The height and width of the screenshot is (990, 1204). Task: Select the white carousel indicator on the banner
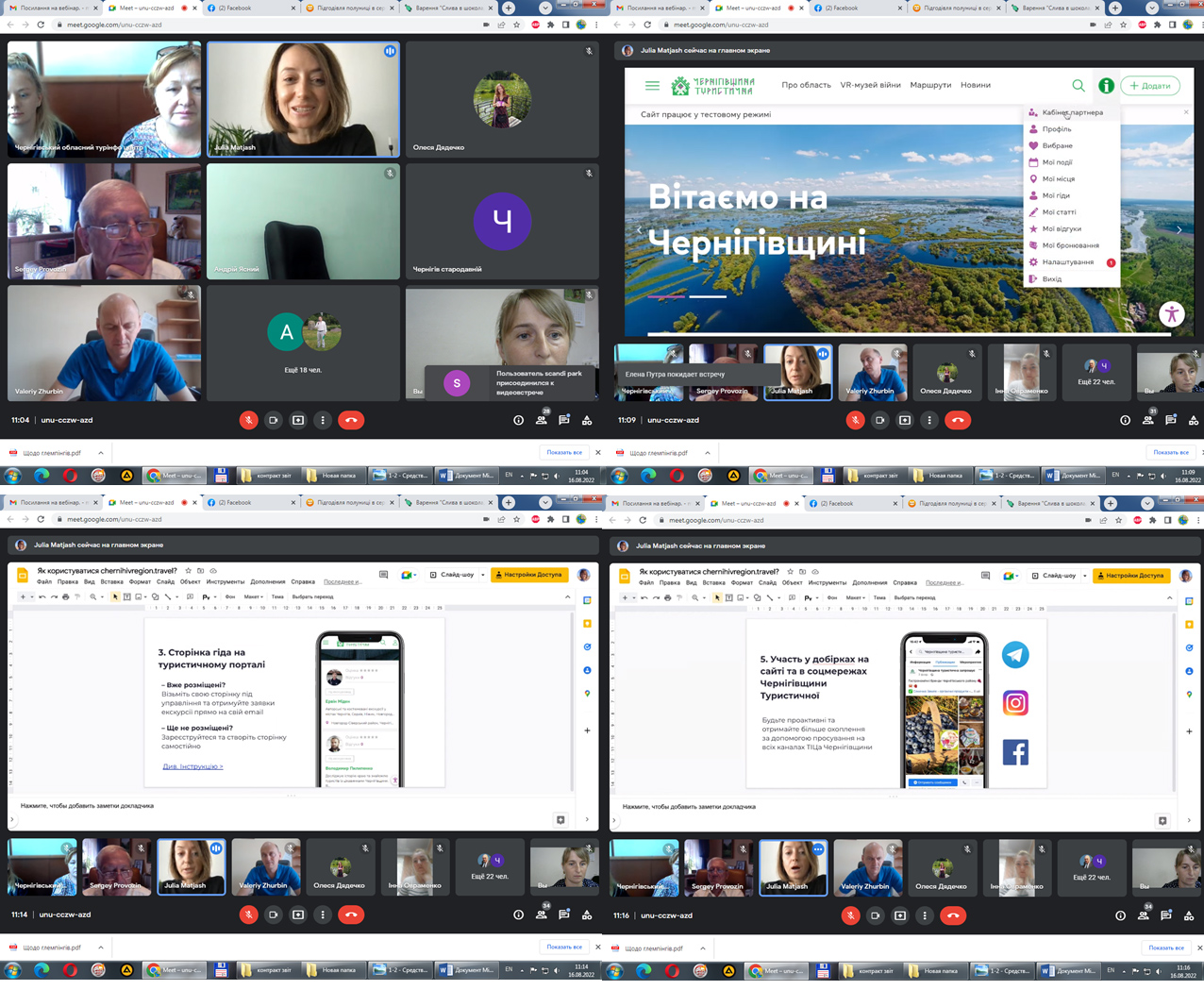click(x=708, y=296)
